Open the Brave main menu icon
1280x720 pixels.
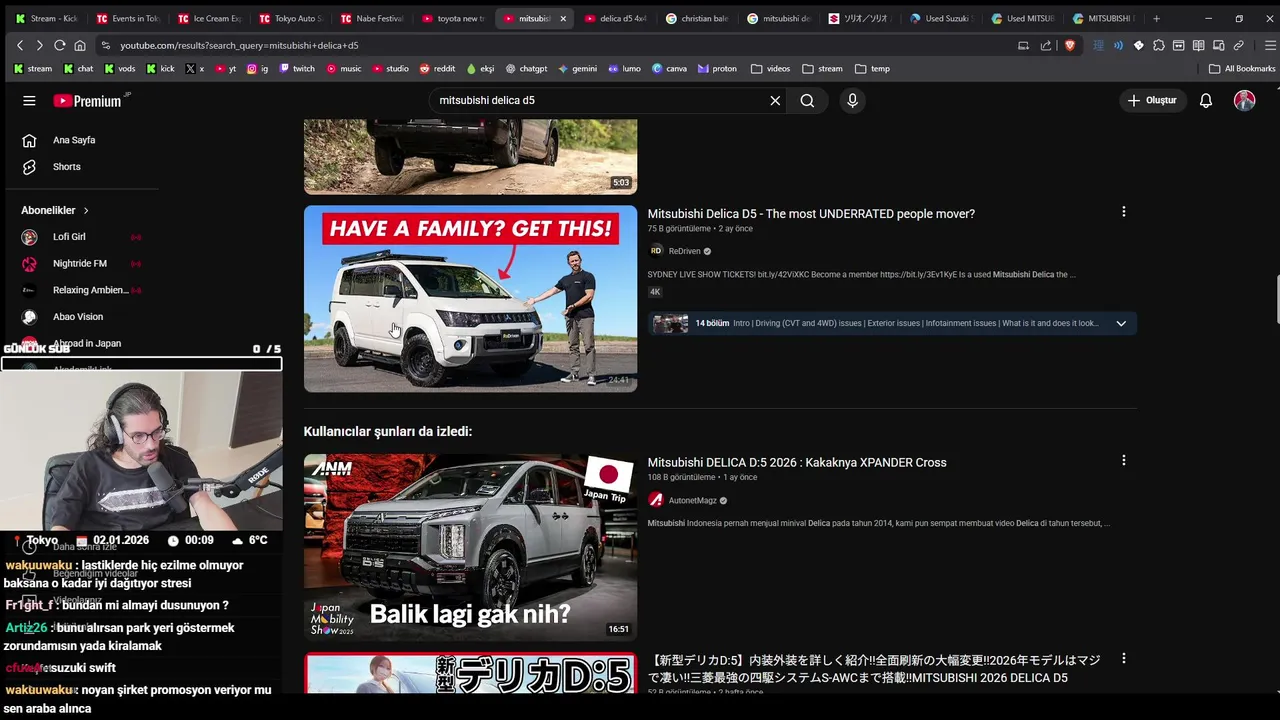1270,45
